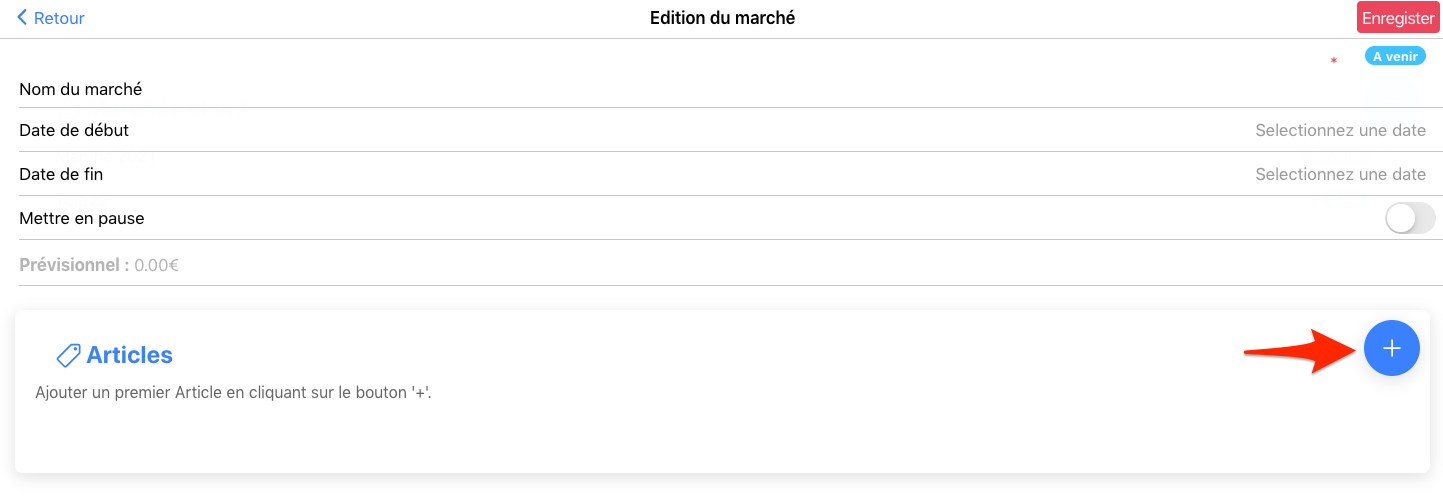Click the A venir status badge
Image resolution: width=1443 pixels, height=501 pixels.
tap(1394, 57)
